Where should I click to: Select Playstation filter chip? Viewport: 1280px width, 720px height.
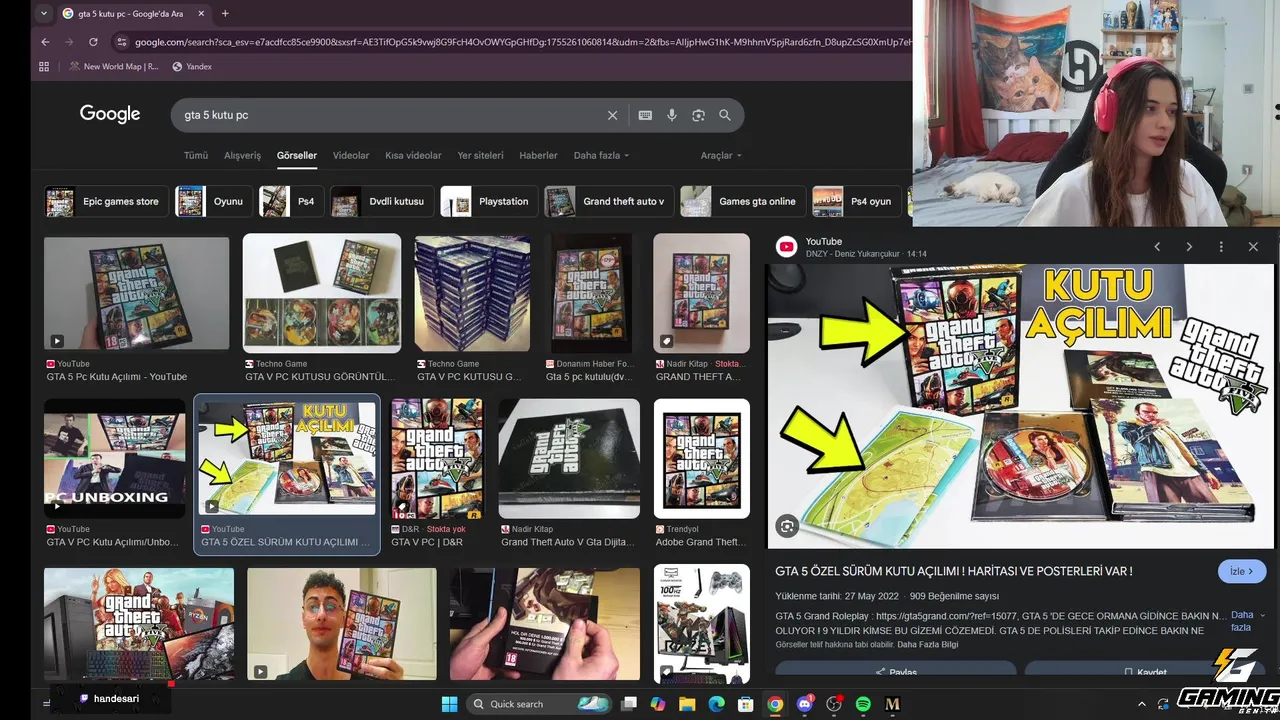(488, 201)
